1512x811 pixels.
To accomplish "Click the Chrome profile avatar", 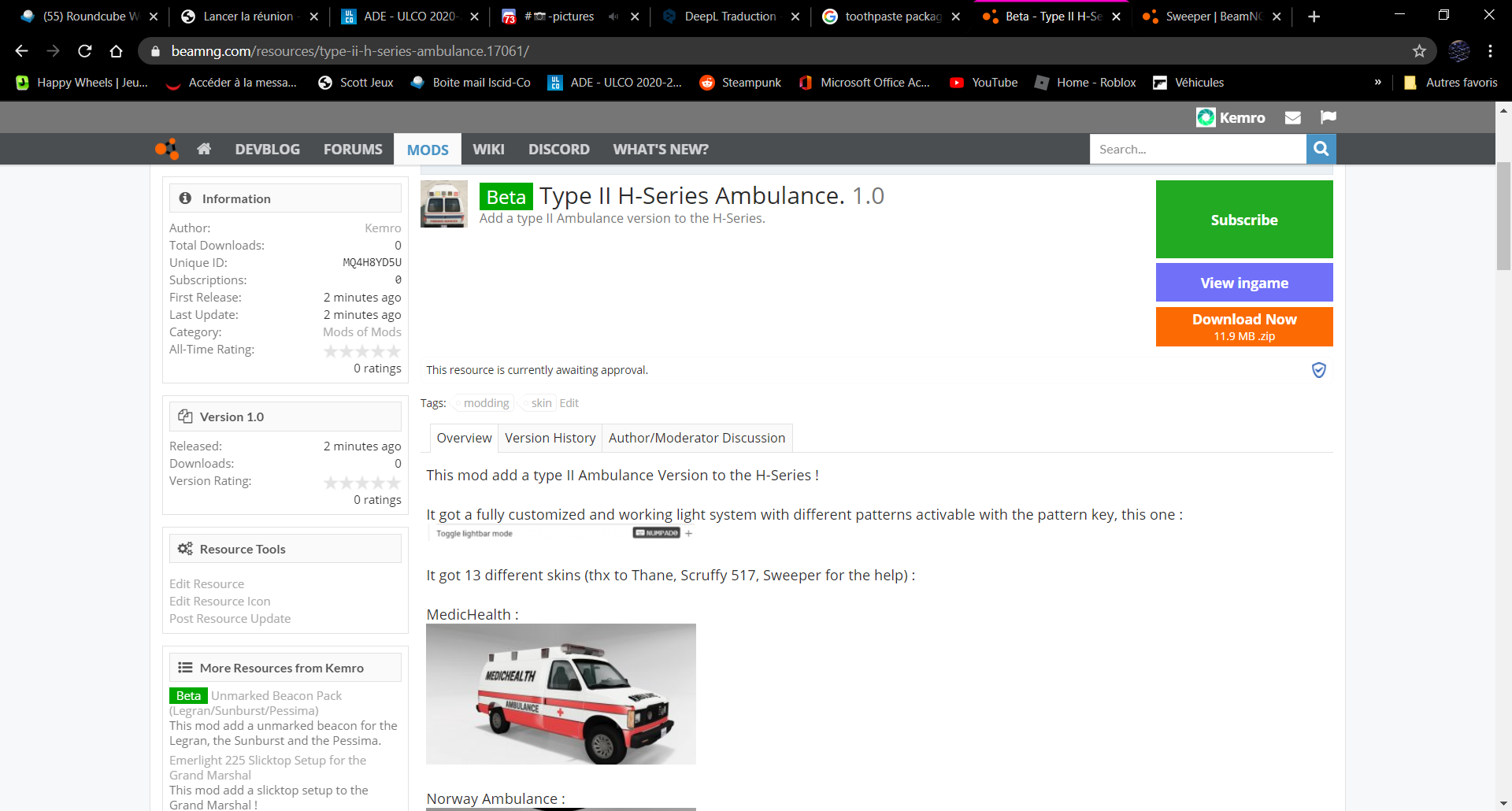I will pyautogui.click(x=1459, y=51).
